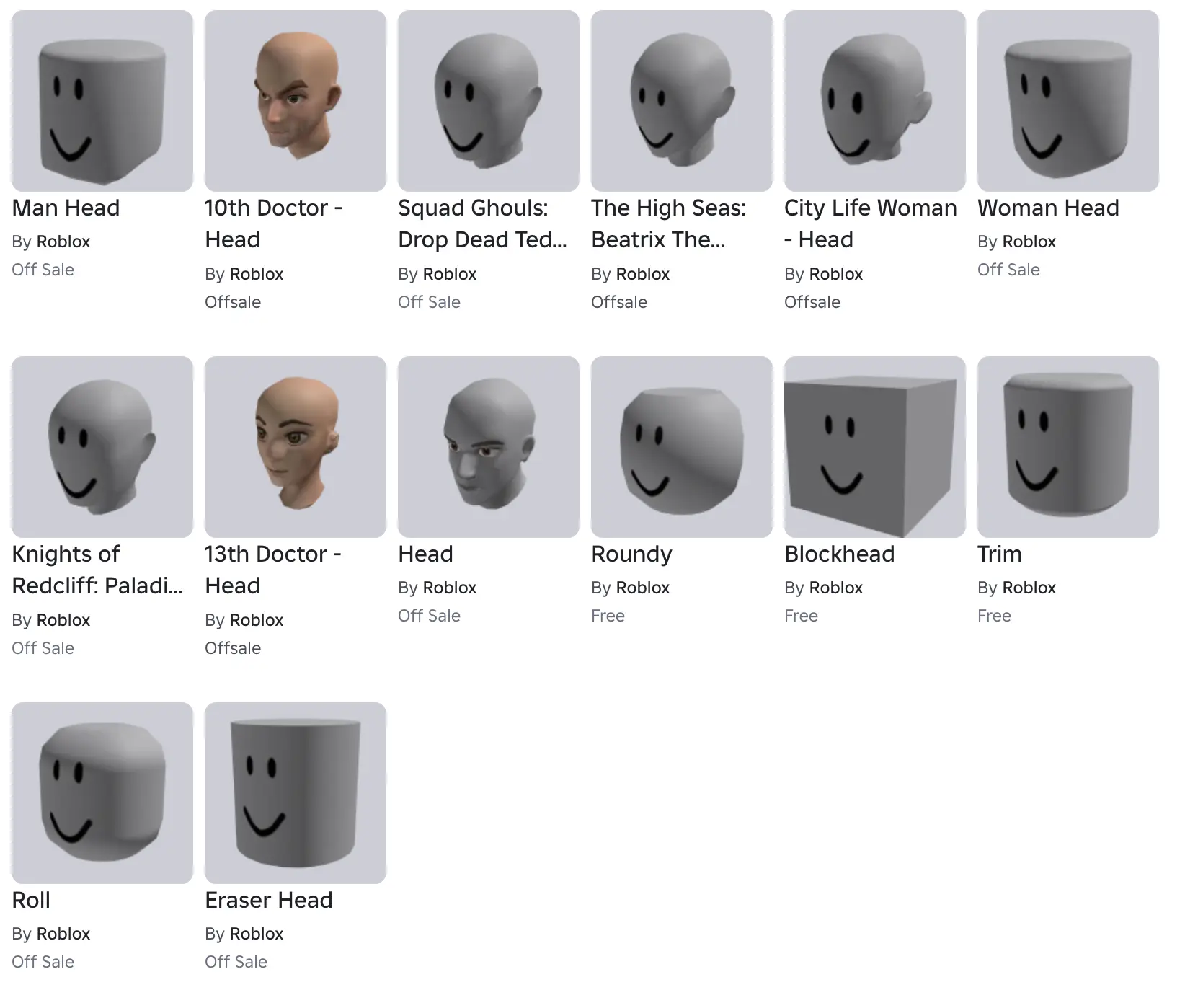Open Roblox creator link under 13th Doctor

(257, 620)
